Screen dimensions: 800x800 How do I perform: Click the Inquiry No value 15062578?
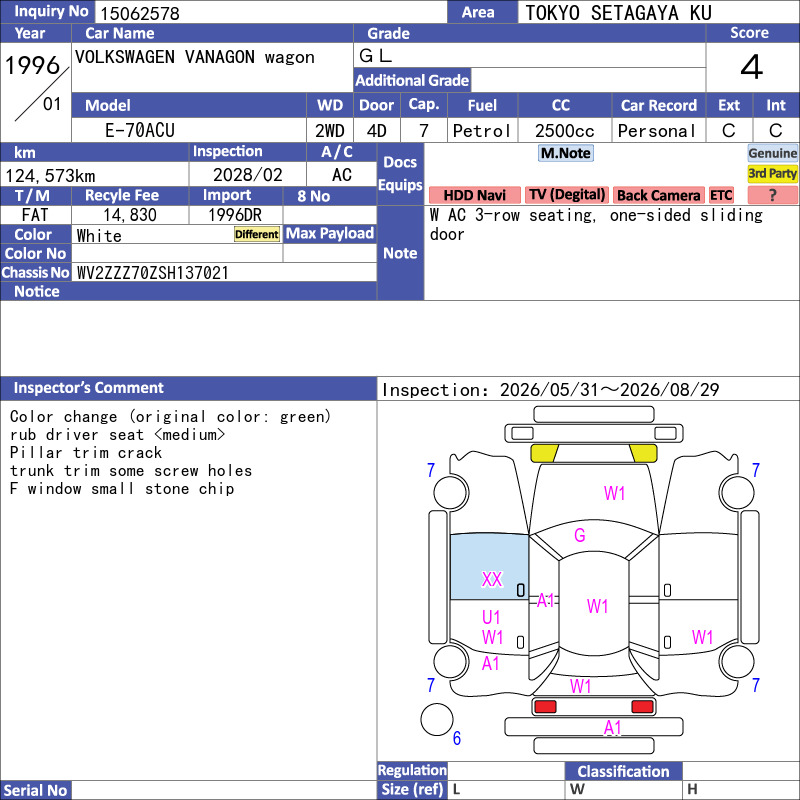coord(140,14)
